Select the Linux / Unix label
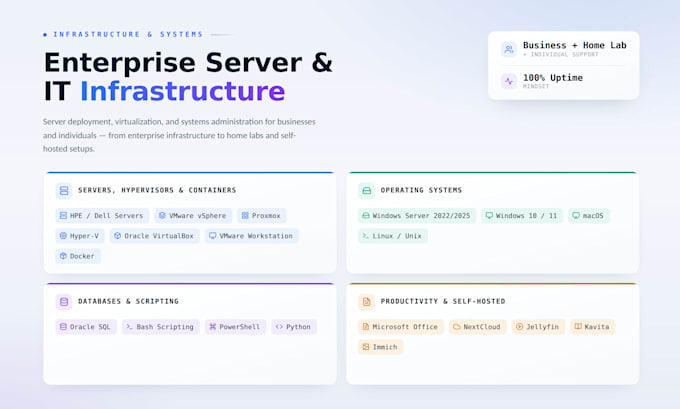680x409 pixels. click(x=397, y=236)
